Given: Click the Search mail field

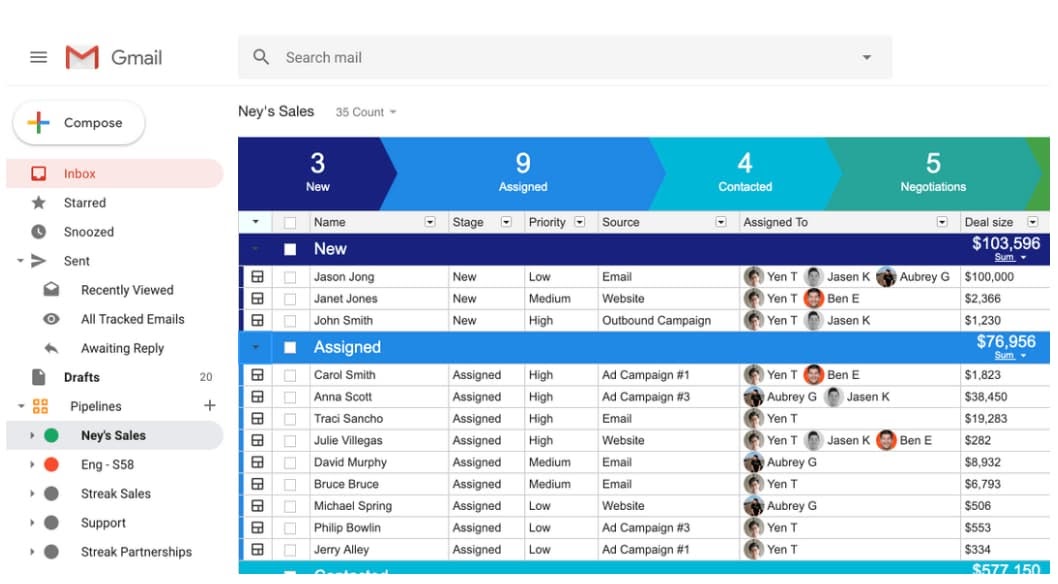Looking at the screenshot, I should [x=565, y=57].
